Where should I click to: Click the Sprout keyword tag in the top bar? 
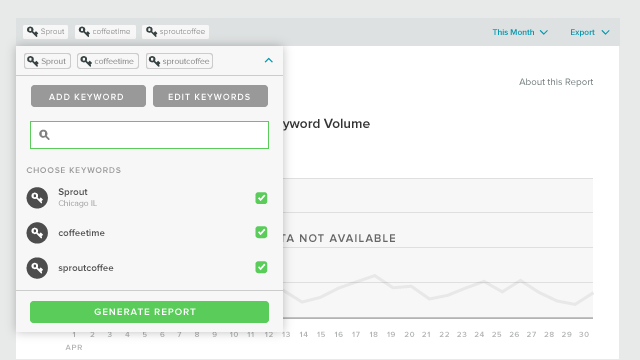[45, 31]
